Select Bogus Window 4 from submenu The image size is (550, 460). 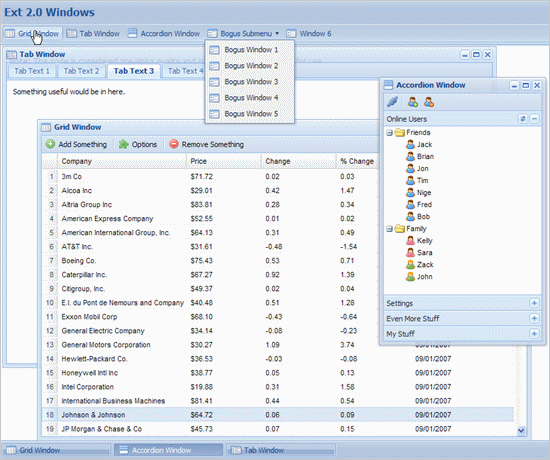coord(250,98)
